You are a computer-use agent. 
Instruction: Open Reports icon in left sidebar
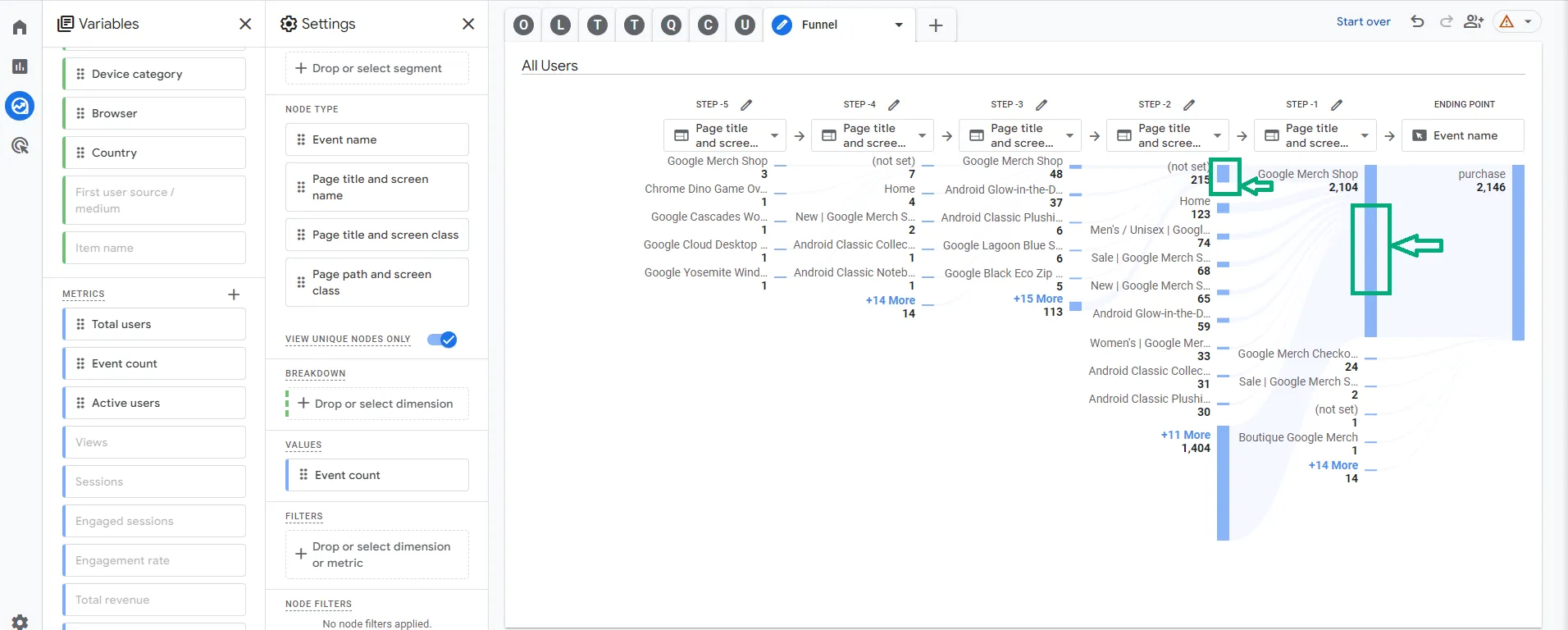(x=20, y=66)
